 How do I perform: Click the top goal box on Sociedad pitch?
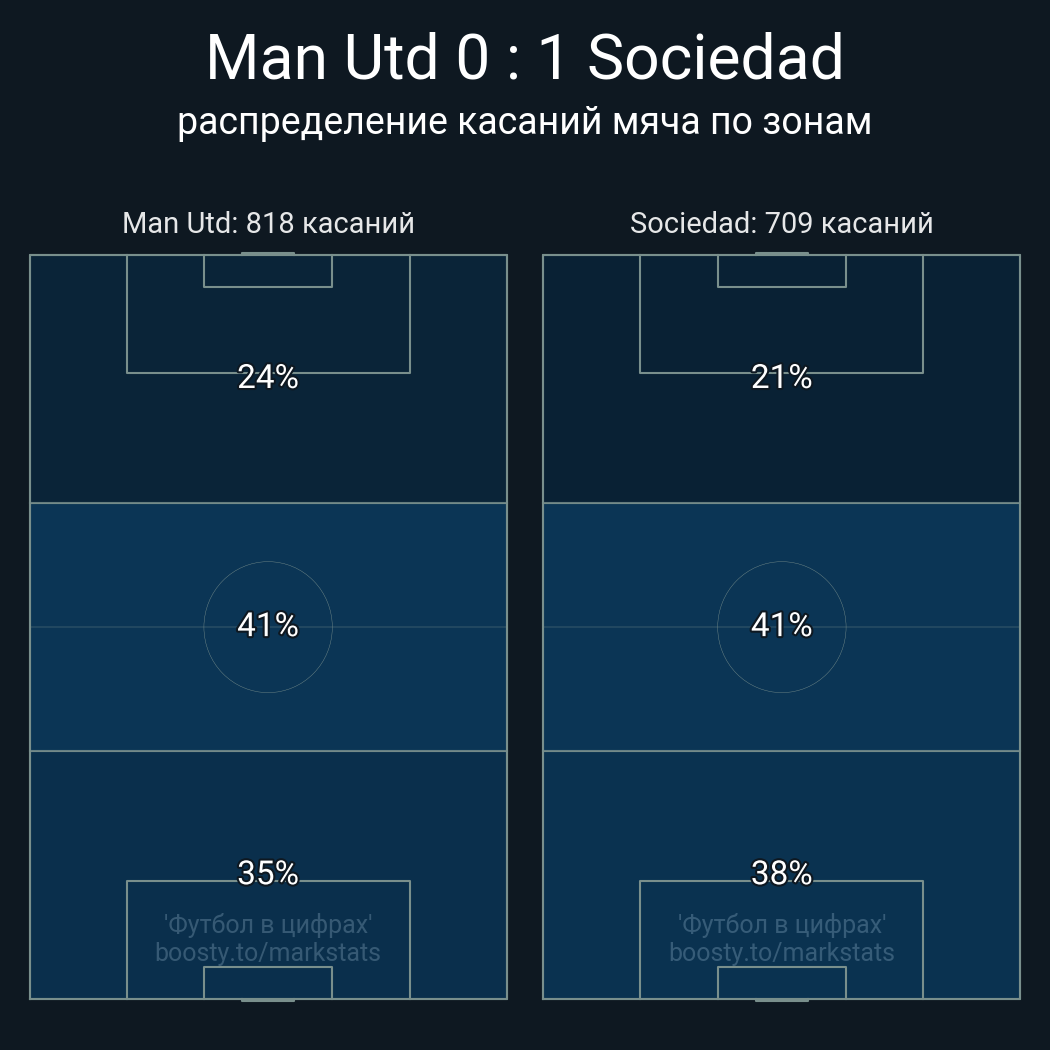(781, 271)
